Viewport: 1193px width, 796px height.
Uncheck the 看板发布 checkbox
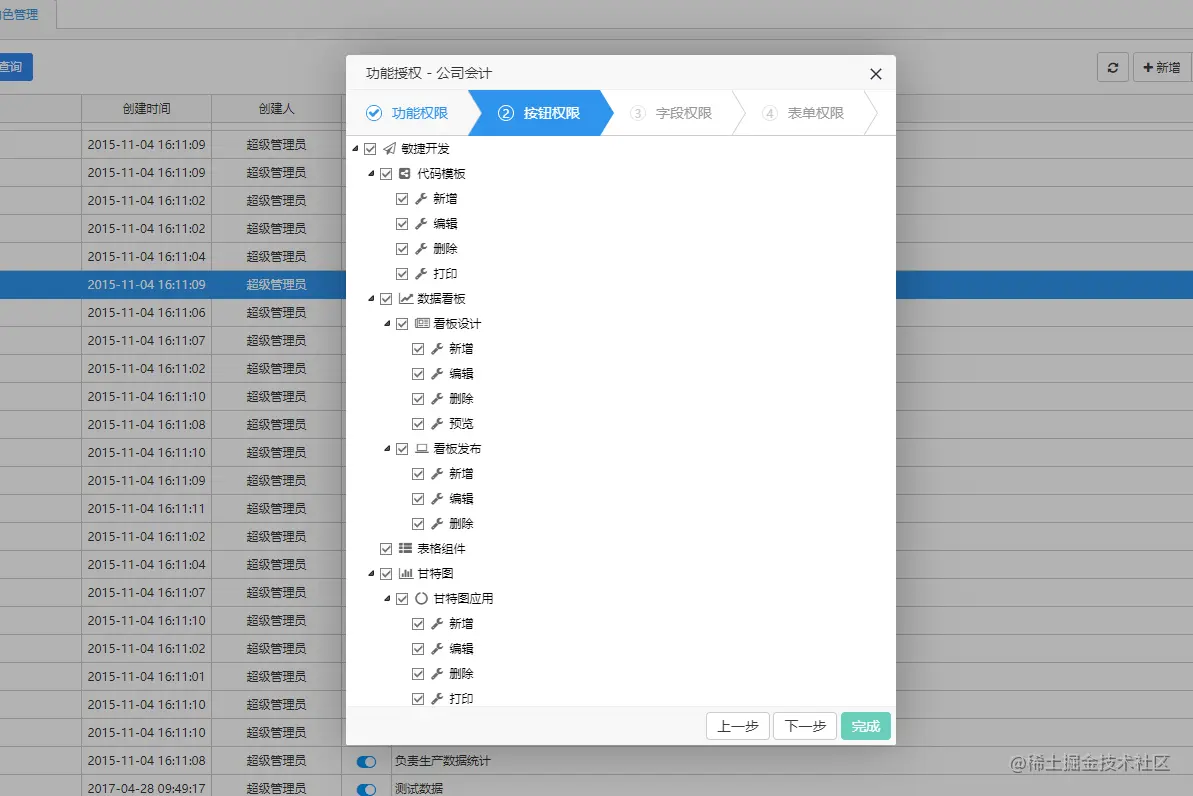point(402,449)
